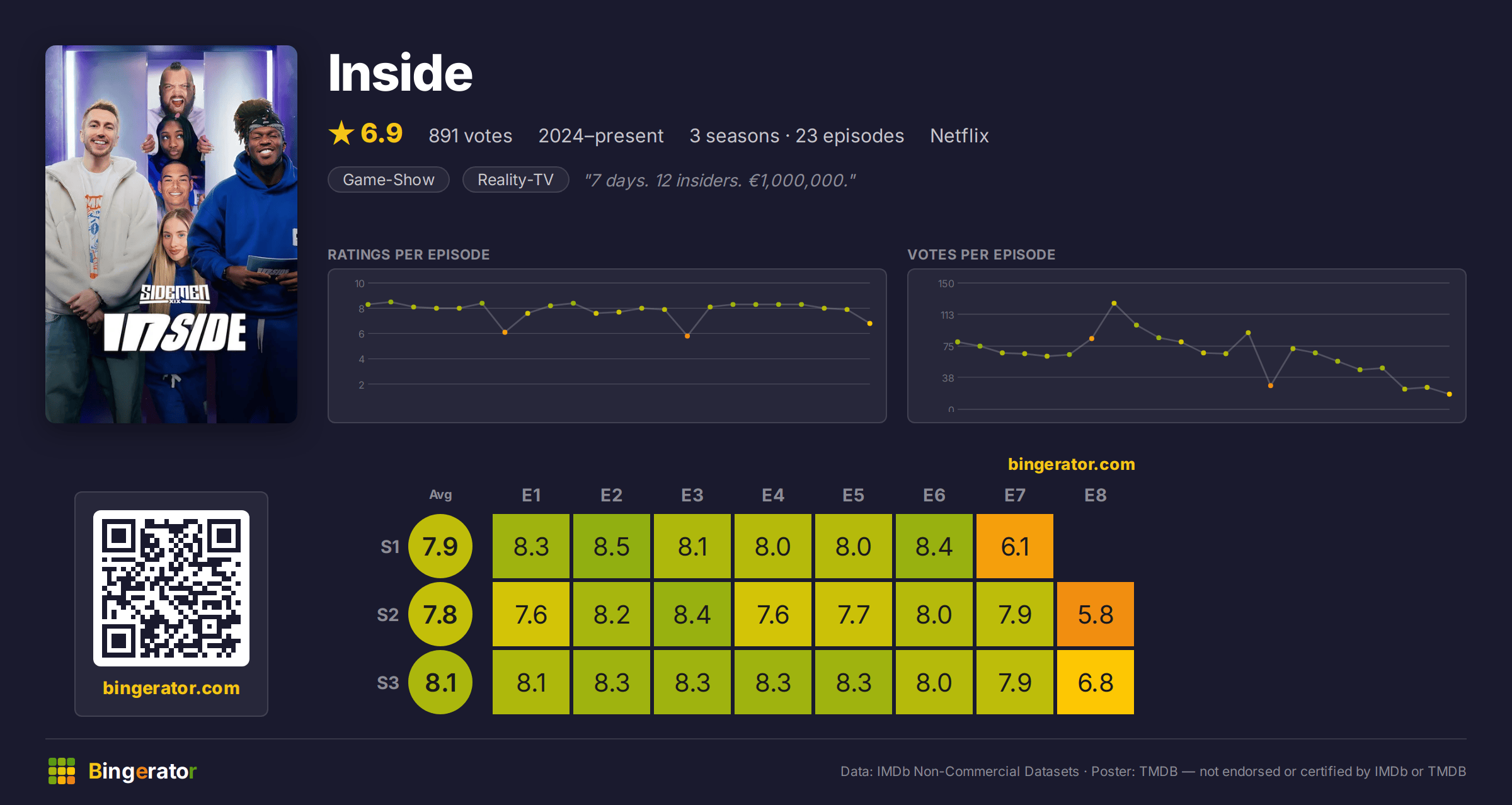Select the orange S2 E8 5.8 cell
Viewport: 1512px width, 805px height.
[1096, 614]
